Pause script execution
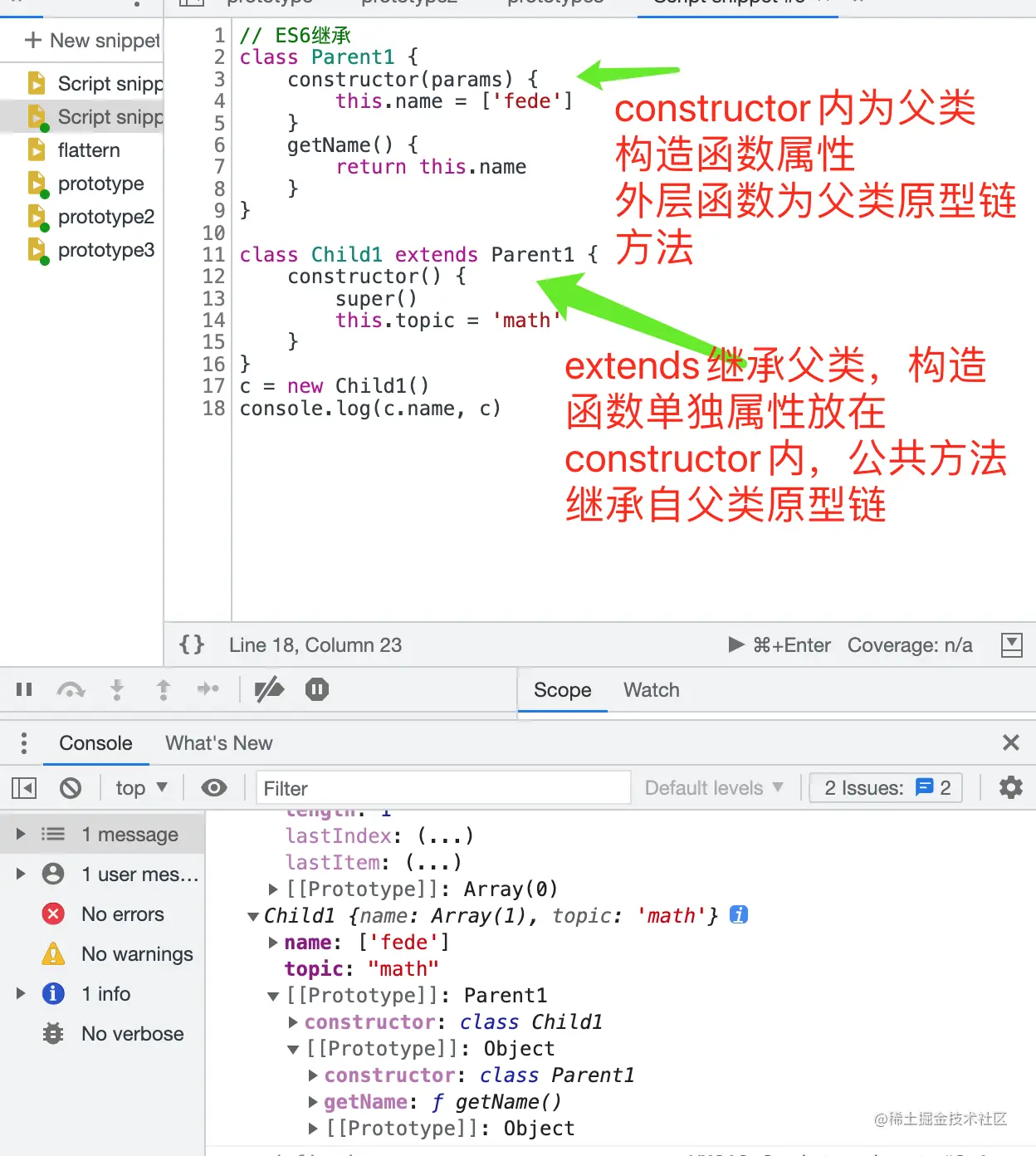1036x1156 pixels. point(24,689)
